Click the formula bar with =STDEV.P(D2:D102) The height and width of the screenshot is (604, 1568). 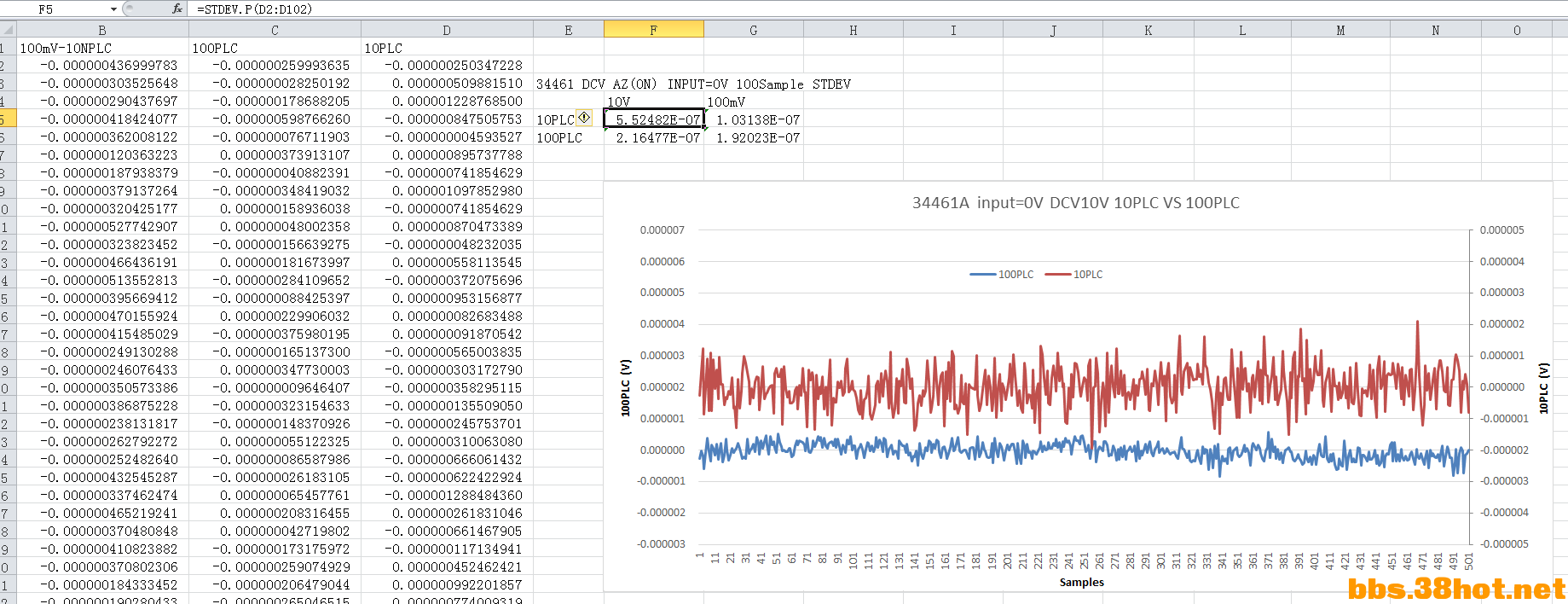click(x=878, y=9)
